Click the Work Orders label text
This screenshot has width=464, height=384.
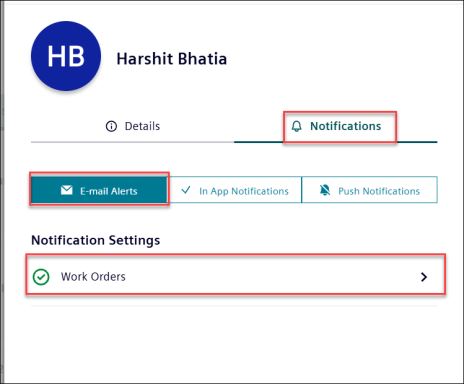coord(93,277)
